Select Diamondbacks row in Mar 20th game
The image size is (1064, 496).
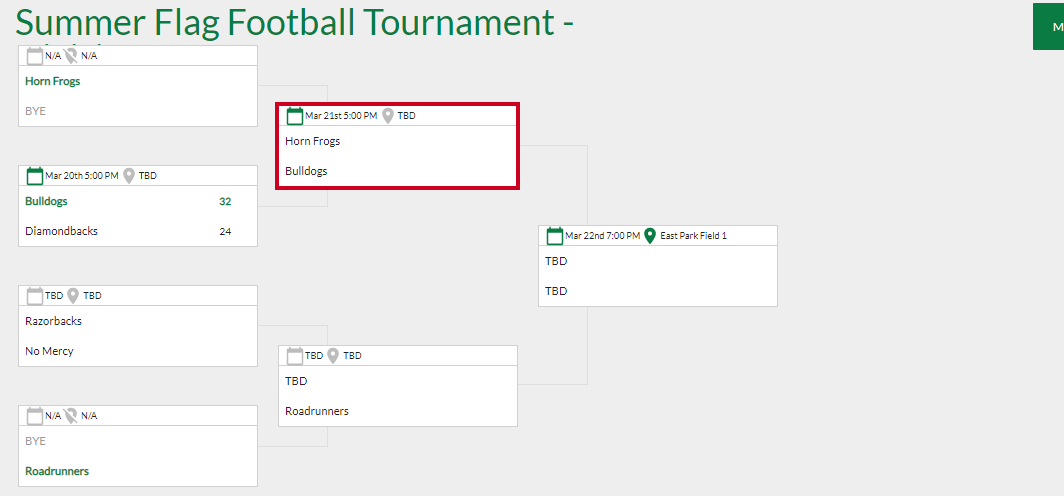tap(138, 231)
